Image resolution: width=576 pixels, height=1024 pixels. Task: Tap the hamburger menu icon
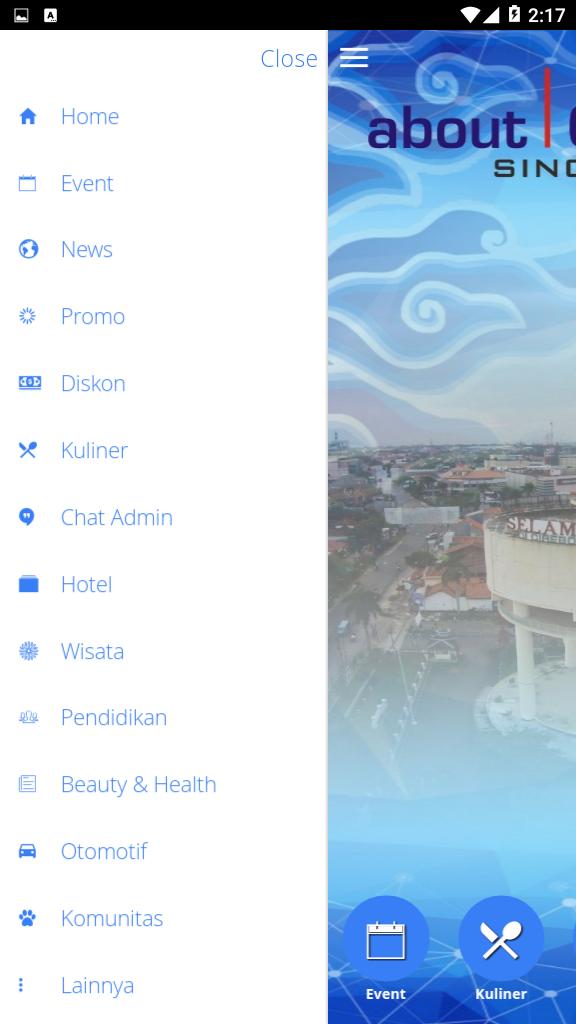click(354, 58)
